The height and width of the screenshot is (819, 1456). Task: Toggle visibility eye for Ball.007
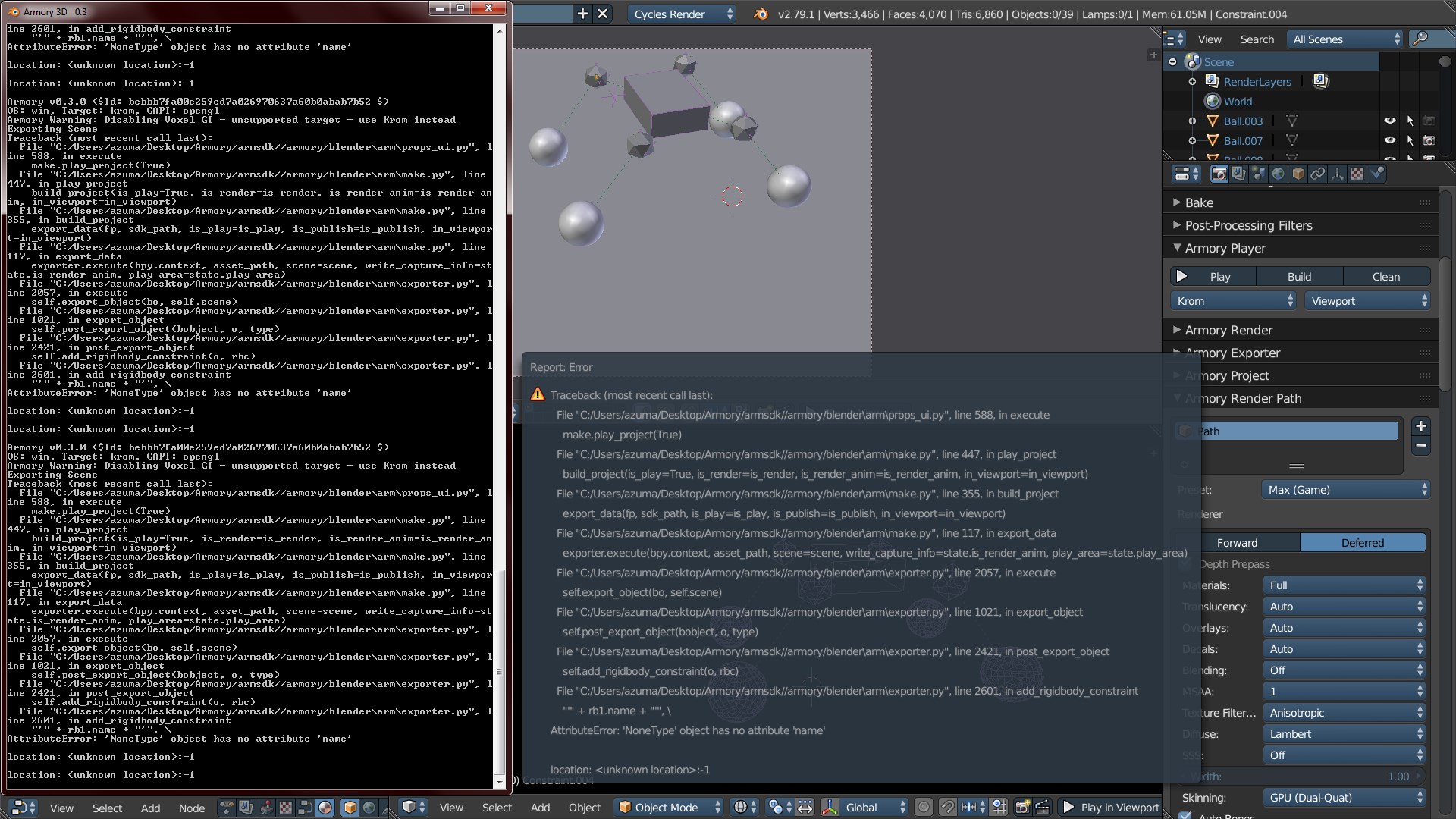point(1389,140)
